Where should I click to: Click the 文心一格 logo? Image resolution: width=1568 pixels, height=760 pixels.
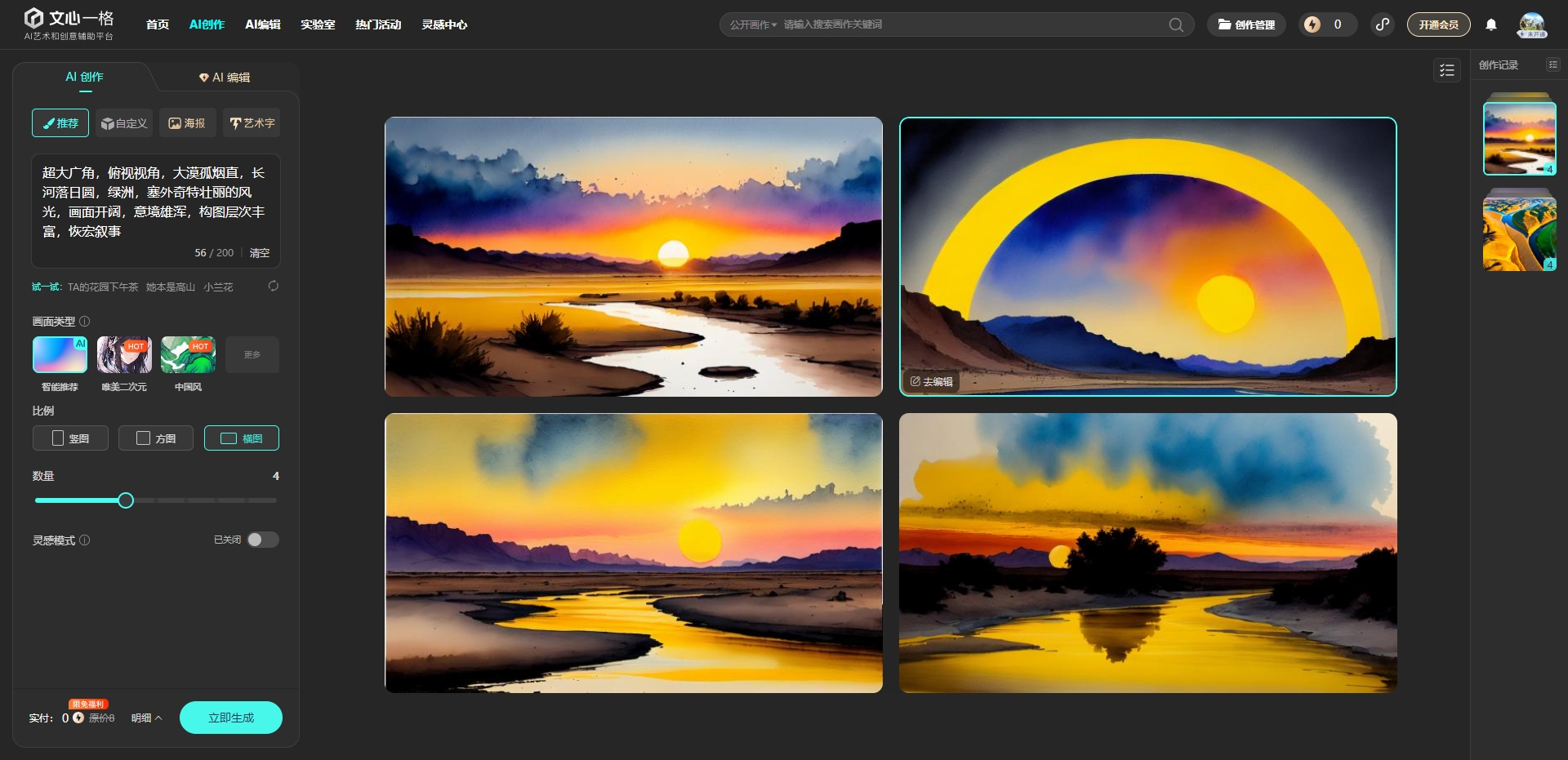tap(69, 24)
